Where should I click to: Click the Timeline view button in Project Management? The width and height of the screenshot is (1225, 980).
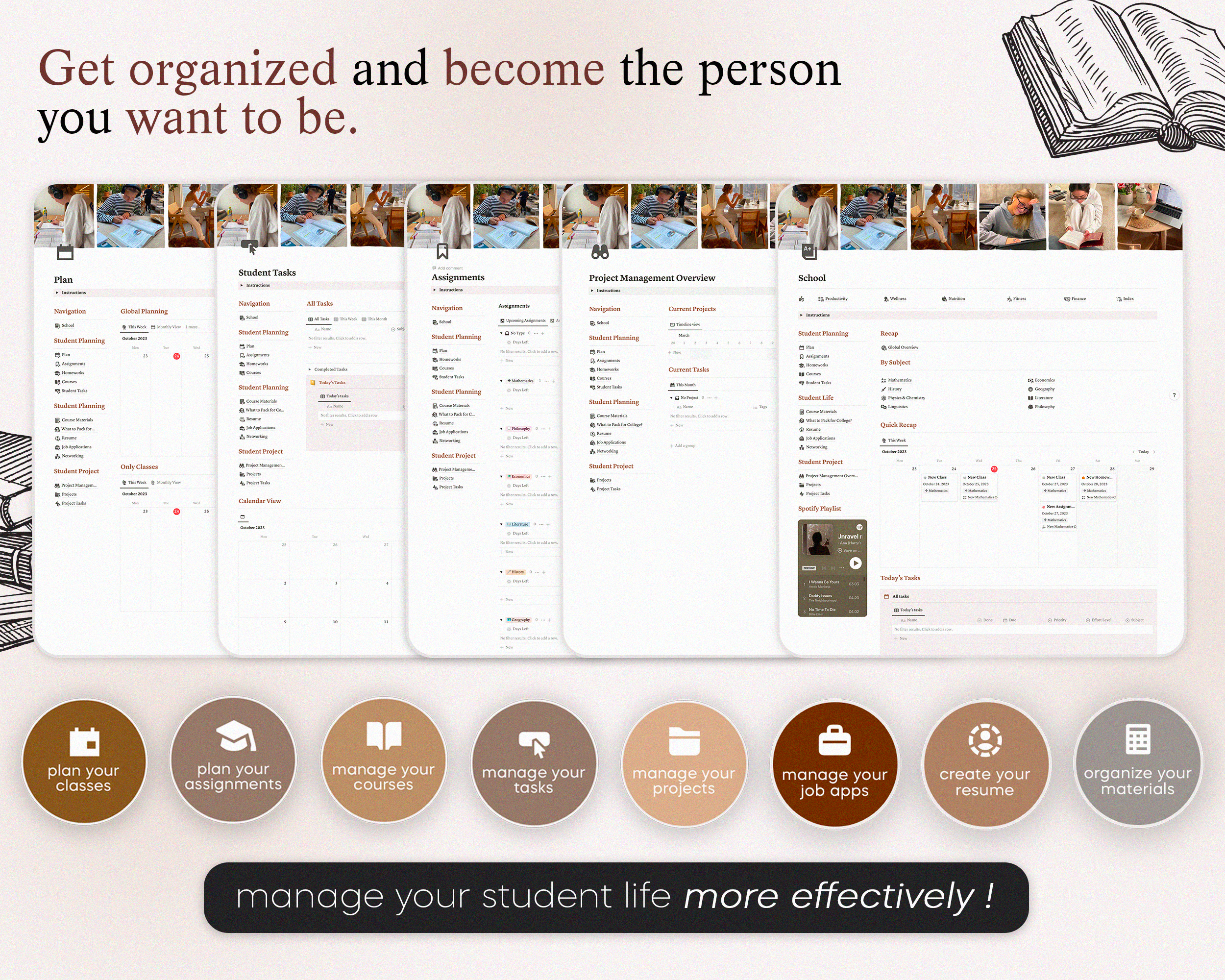(x=686, y=325)
